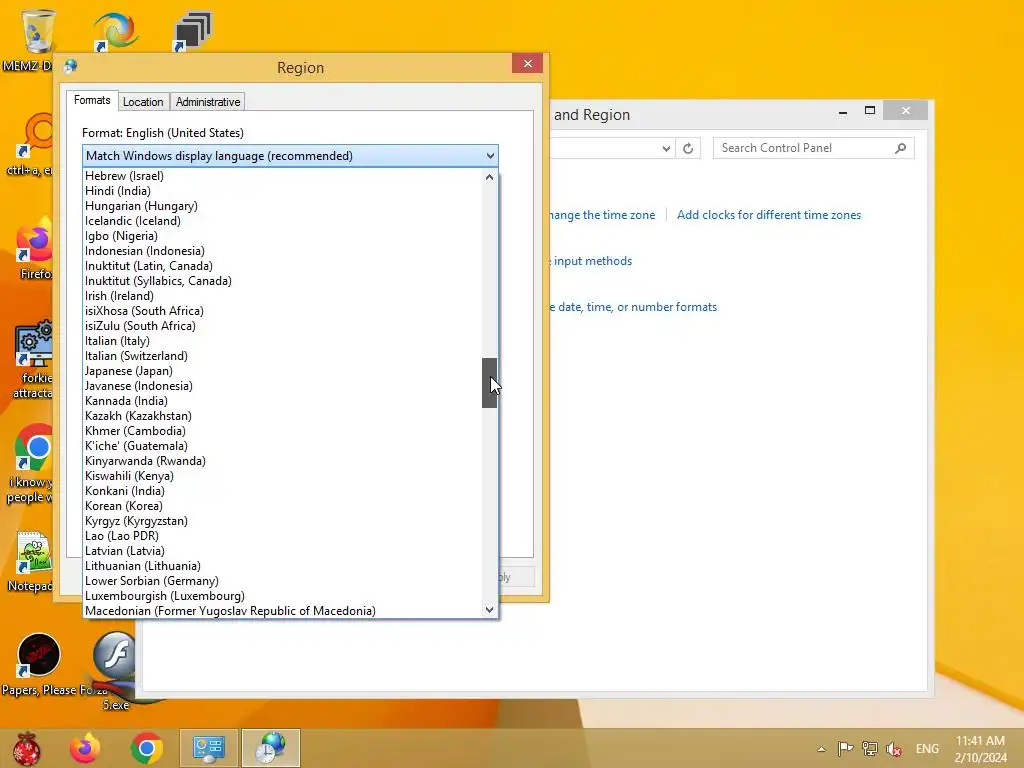The width and height of the screenshot is (1024, 768).
Task: Choose Italian (Italy) format
Action: point(282,341)
